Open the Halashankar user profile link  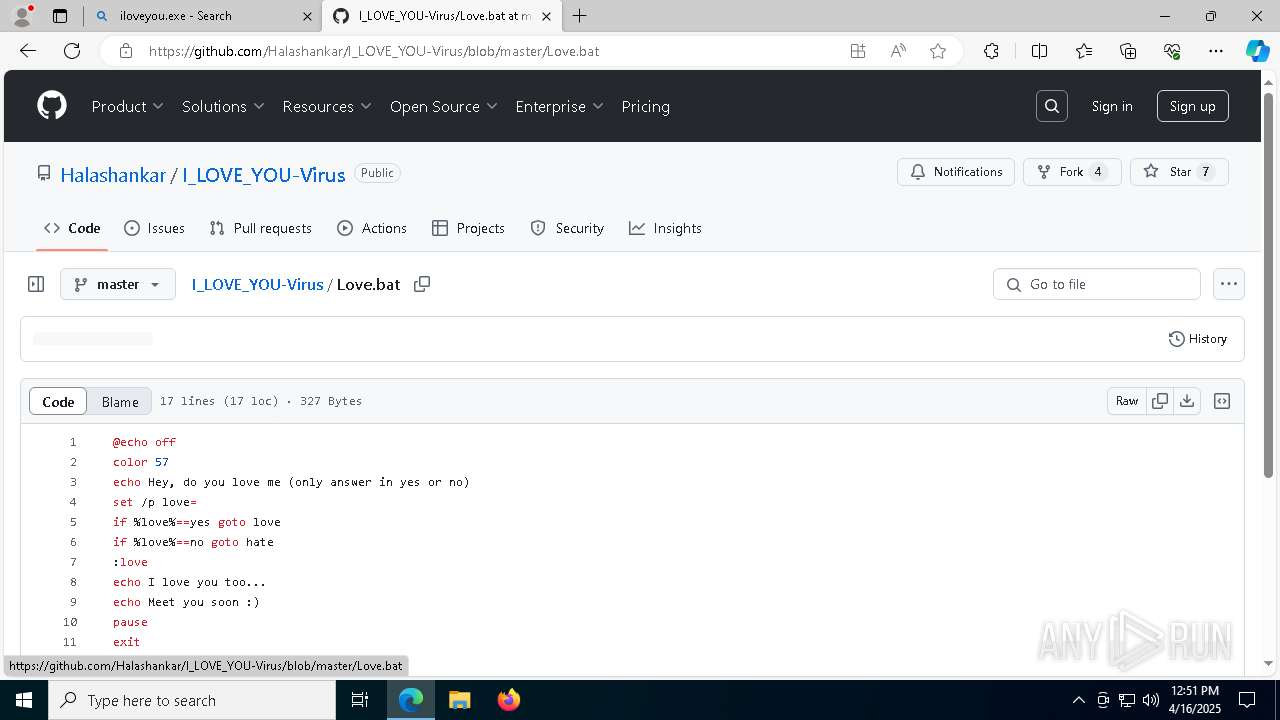tap(113, 174)
